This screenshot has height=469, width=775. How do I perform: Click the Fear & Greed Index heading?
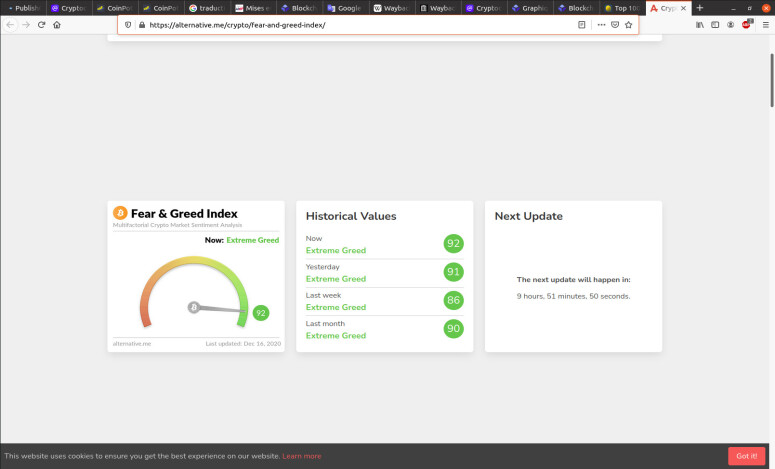pos(184,213)
